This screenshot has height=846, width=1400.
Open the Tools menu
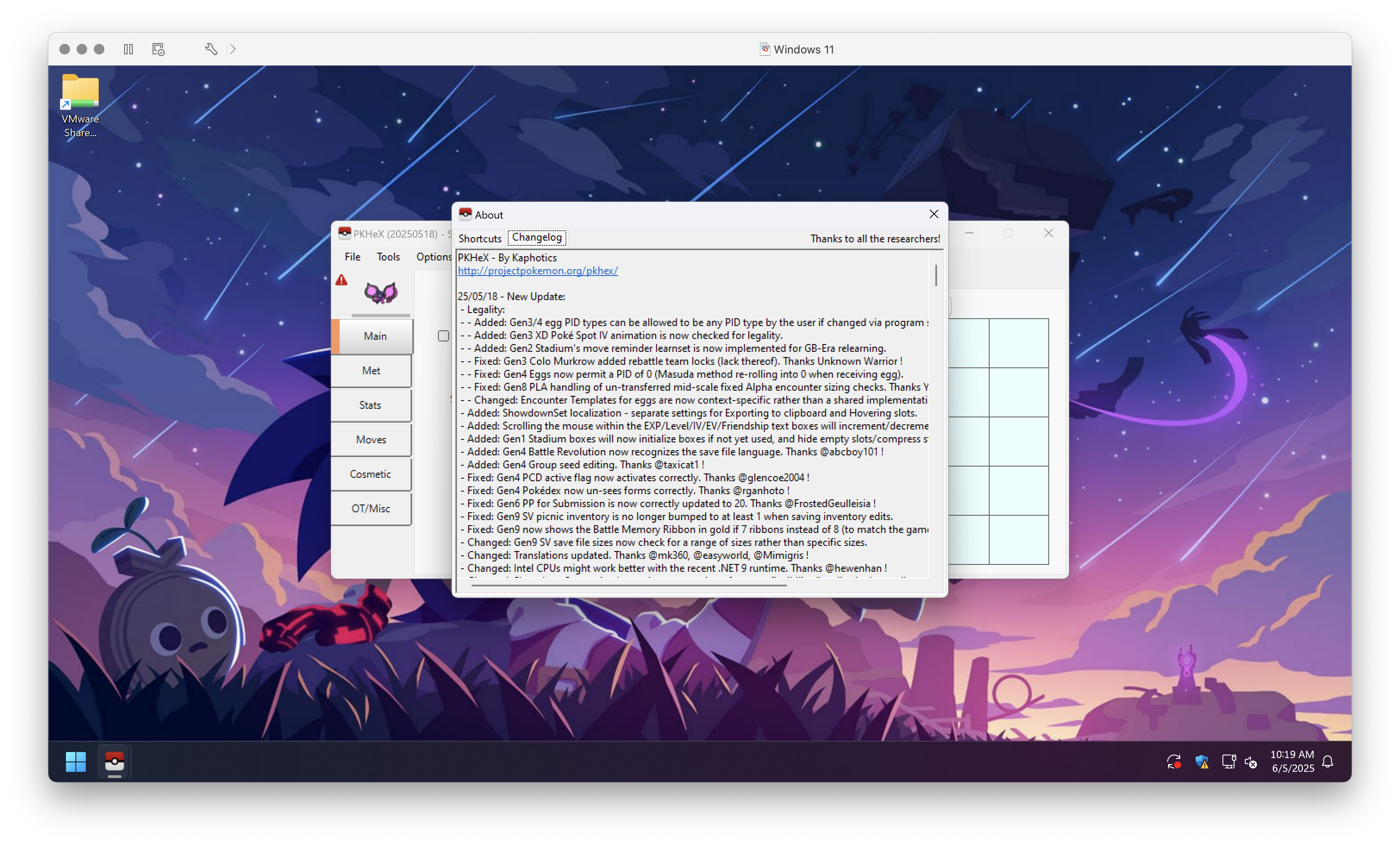click(x=388, y=257)
